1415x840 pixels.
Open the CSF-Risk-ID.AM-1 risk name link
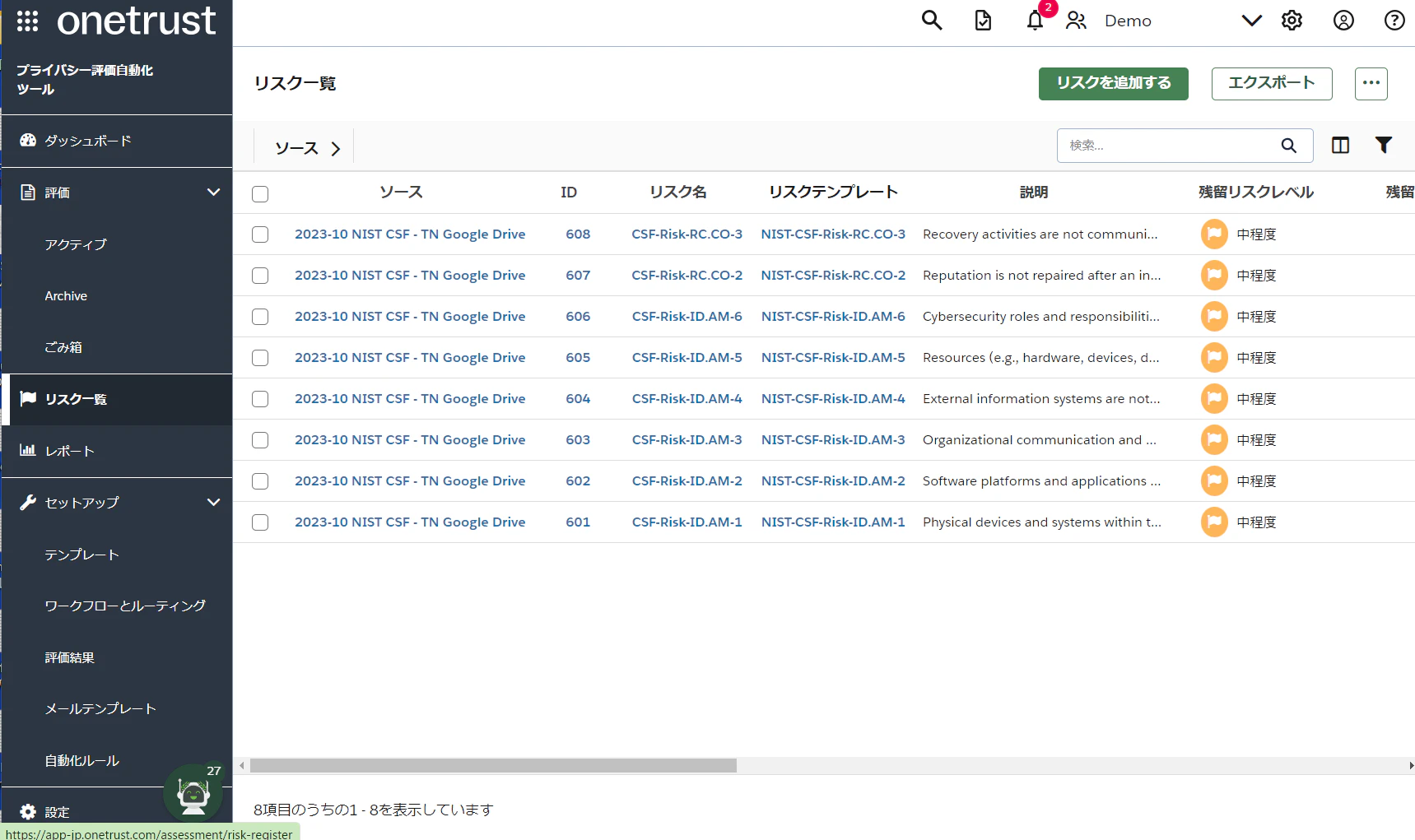point(687,522)
